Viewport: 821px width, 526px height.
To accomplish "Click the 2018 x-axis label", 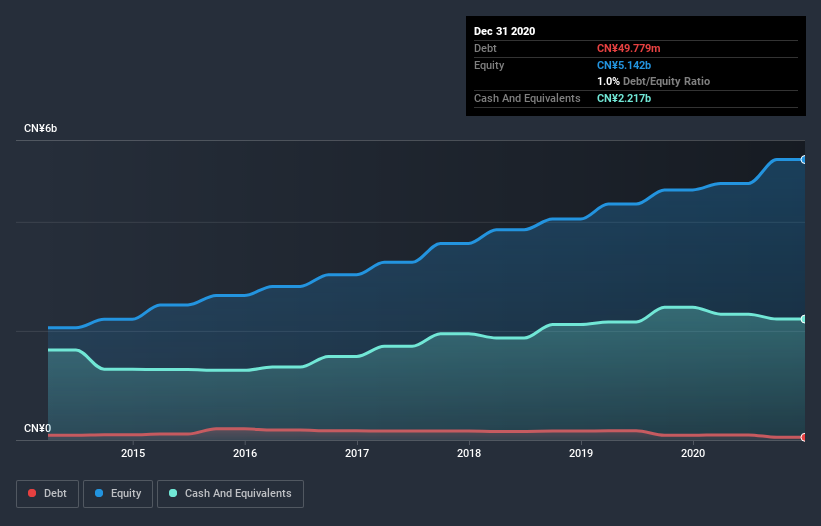I will click(x=469, y=453).
